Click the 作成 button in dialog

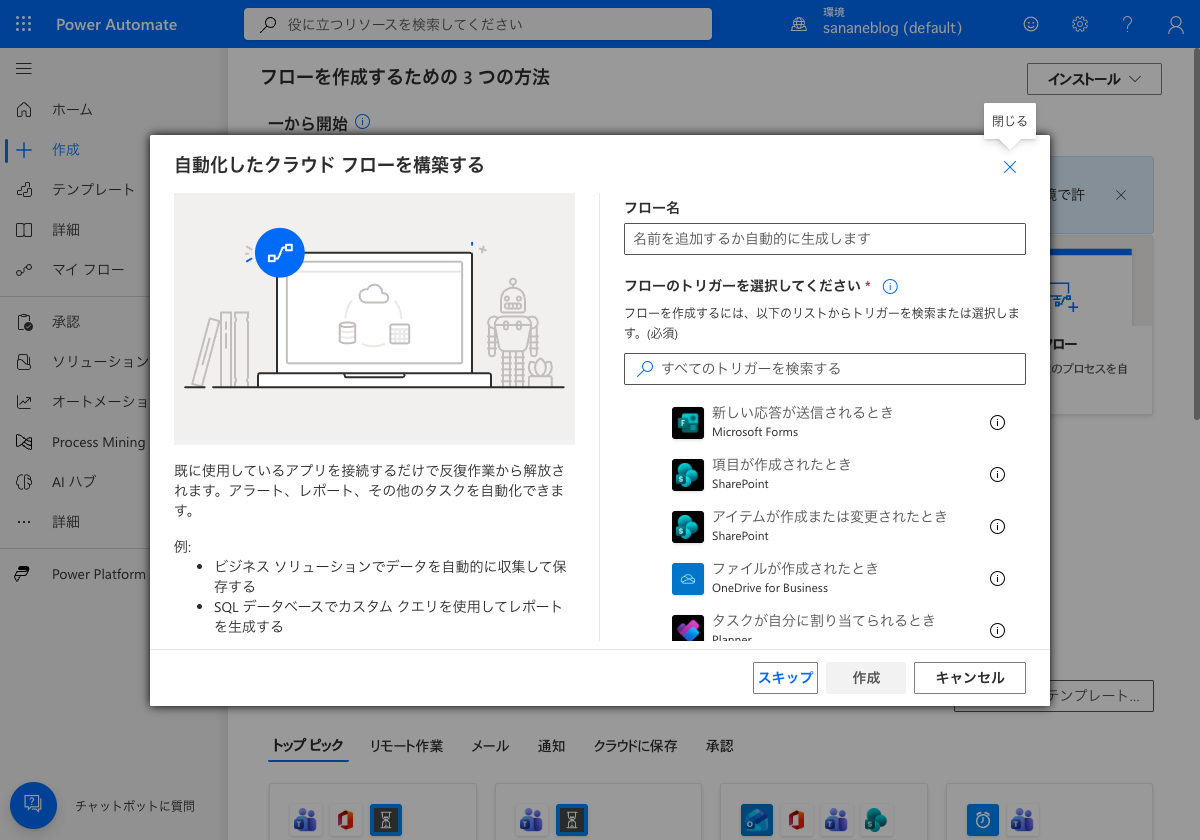tap(866, 678)
